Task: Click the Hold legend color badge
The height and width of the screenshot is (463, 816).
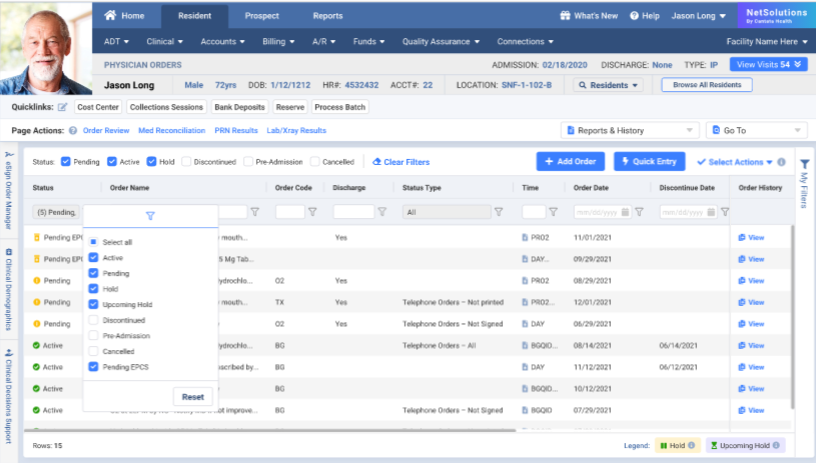Action: click(677, 445)
